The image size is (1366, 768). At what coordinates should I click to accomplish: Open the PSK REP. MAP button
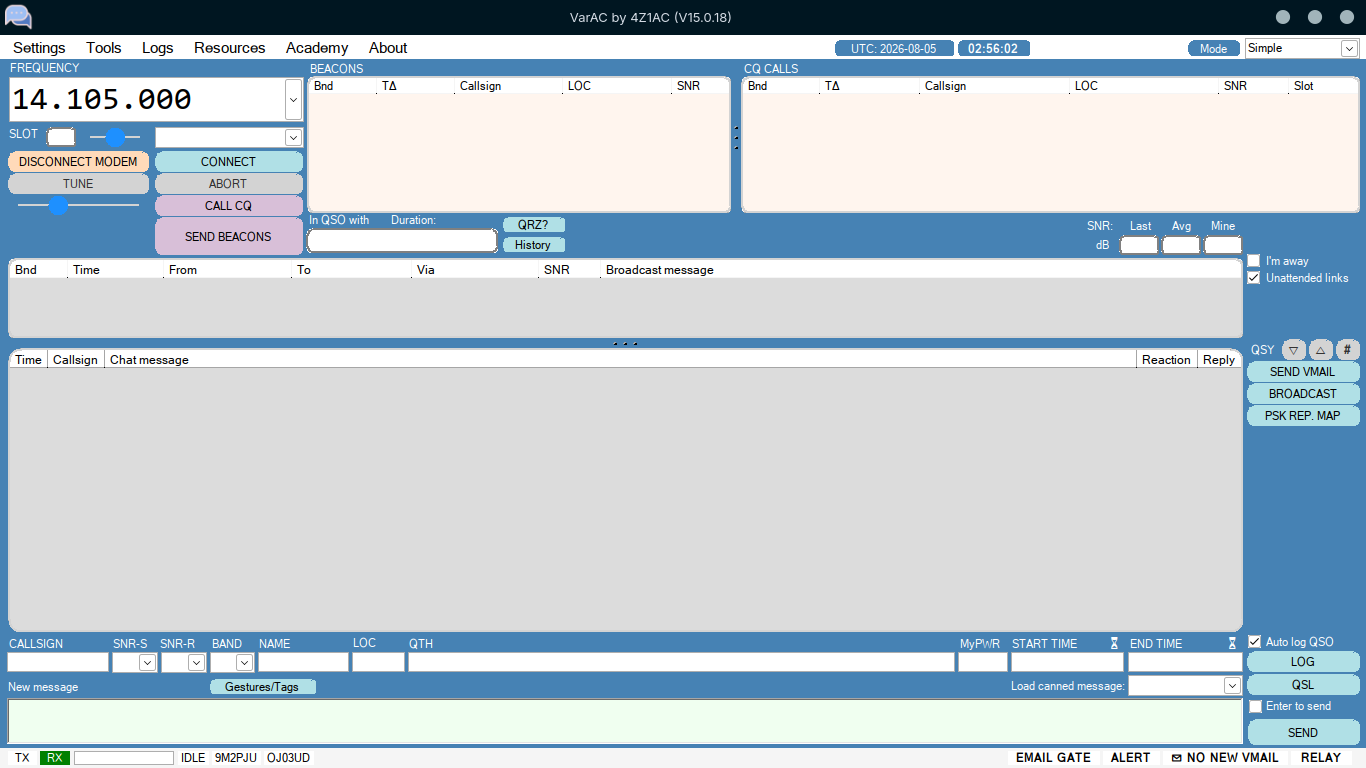pyautogui.click(x=1303, y=416)
